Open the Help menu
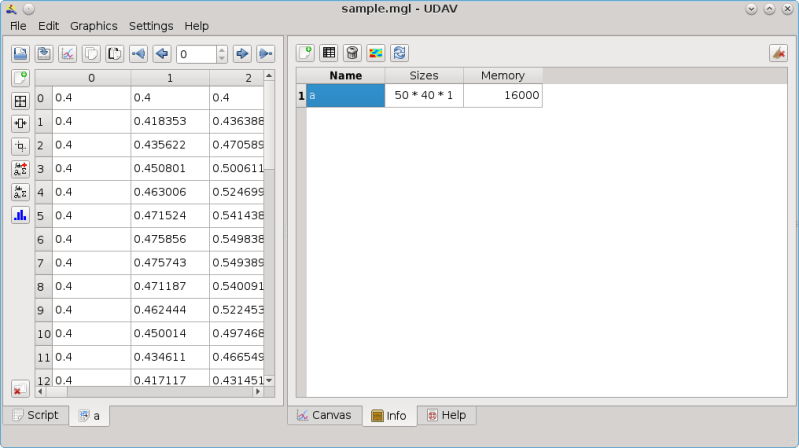The width and height of the screenshot is (799, 448). pyautogui.click(x=196, y=26)
